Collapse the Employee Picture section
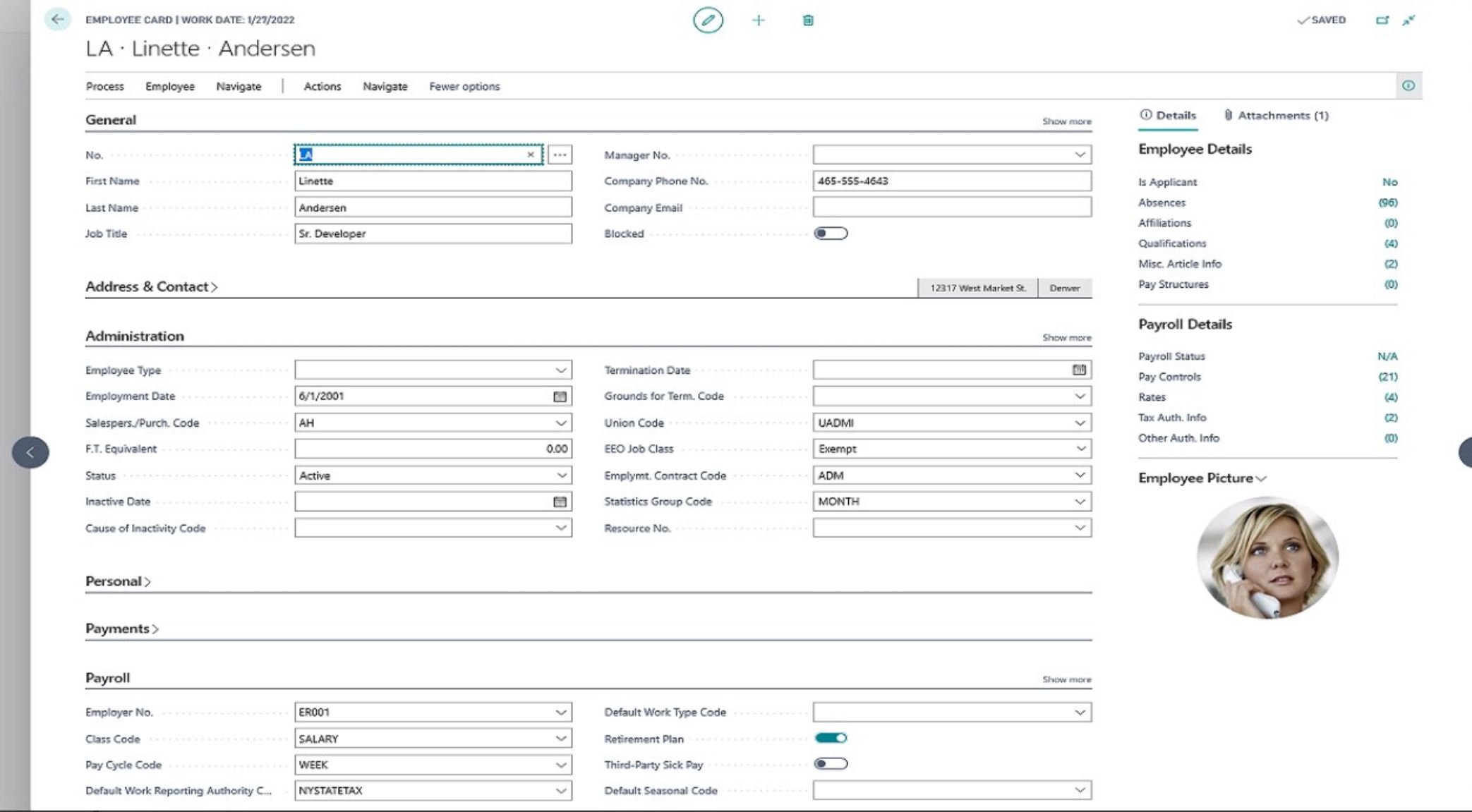Image resolution: width=1472 pixels, height=812 pixels. pyautogui.click(x=1261, y=478)
